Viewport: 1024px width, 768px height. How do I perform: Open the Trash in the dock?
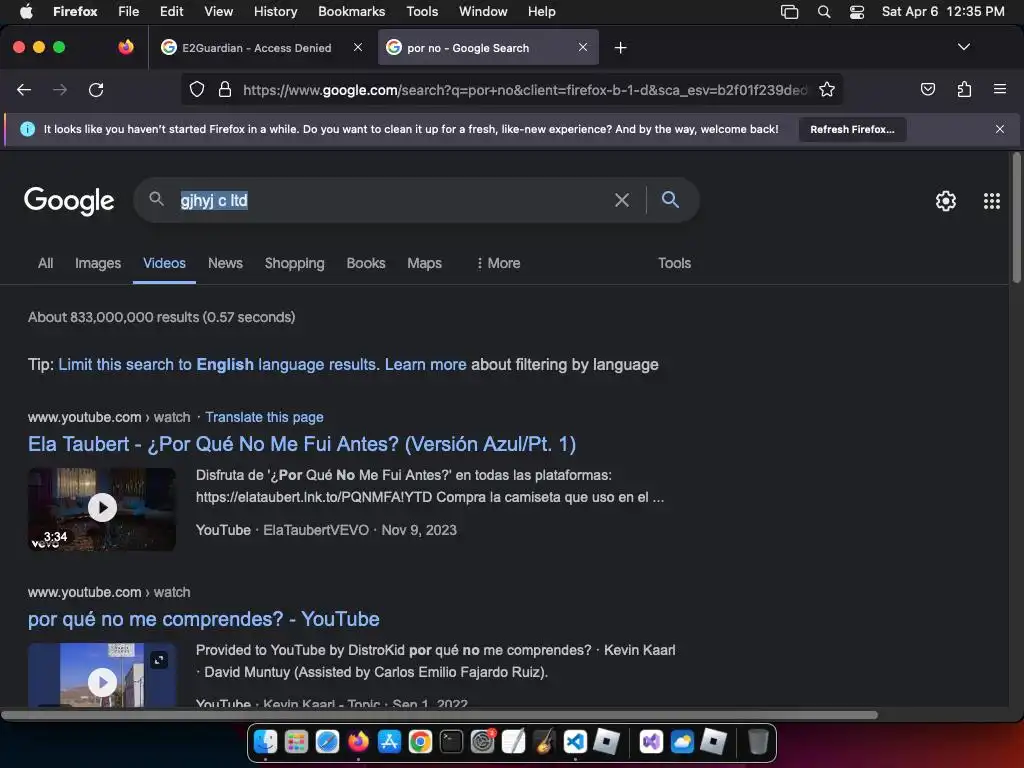(x=758, y=742)
